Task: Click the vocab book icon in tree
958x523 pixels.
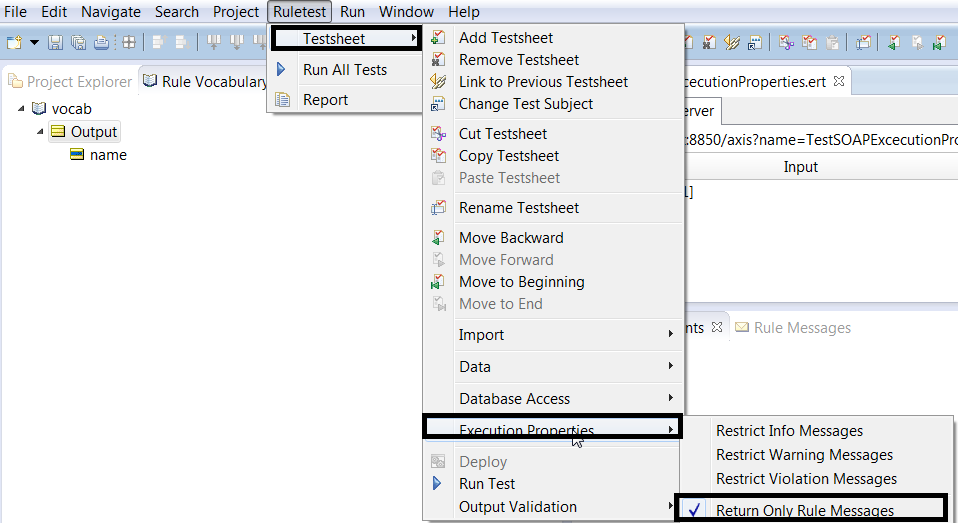Action: pos(38,108)
